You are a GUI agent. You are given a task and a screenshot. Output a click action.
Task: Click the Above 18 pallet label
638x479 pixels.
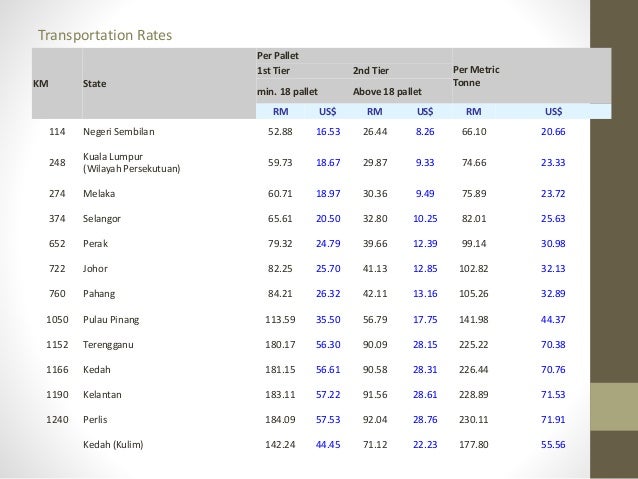tap(387, 91)
